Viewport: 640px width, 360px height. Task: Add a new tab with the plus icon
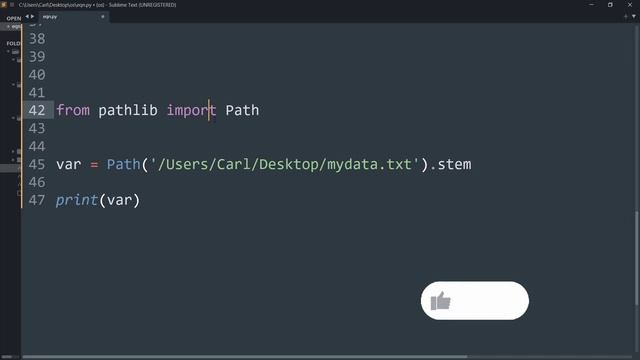(x=625, y=17)
